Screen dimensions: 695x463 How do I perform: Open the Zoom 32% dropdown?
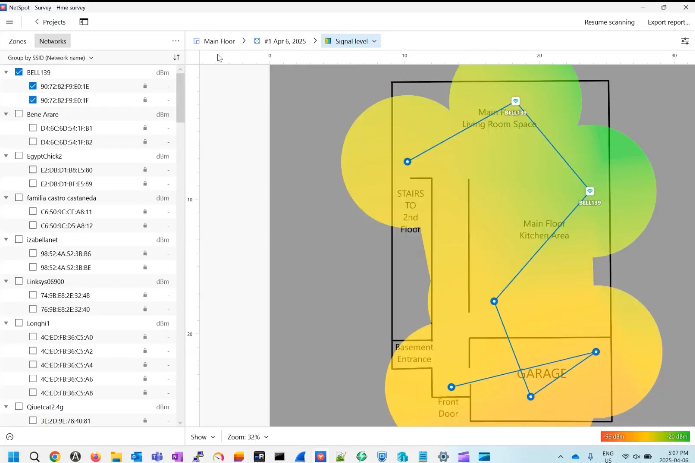pyautogui.click(x=248, y=437)
